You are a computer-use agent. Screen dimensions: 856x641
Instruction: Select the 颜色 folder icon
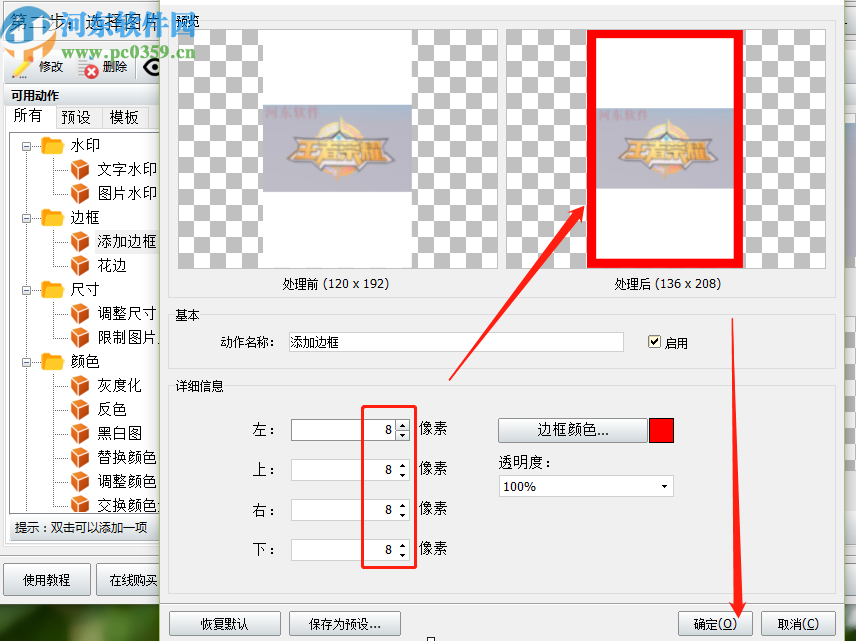tap(52, 361)
